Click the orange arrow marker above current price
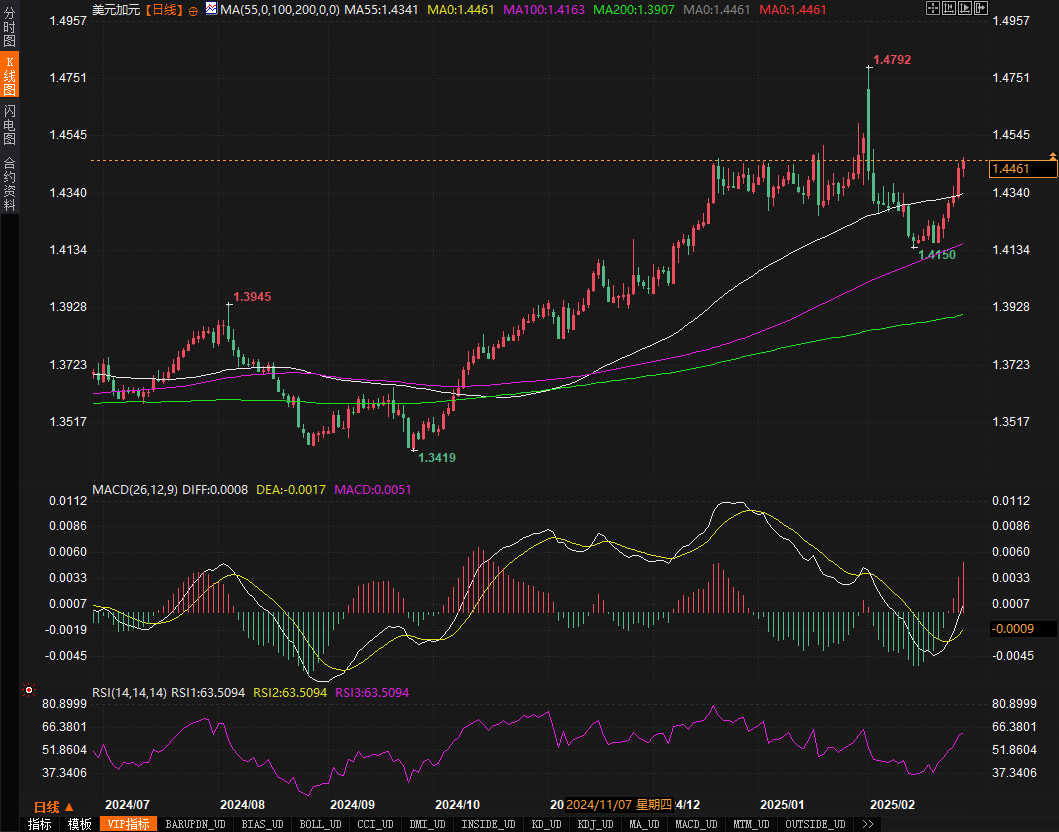The width and height of the screenshot is (1059, 832). click(x=1053, y=155)
